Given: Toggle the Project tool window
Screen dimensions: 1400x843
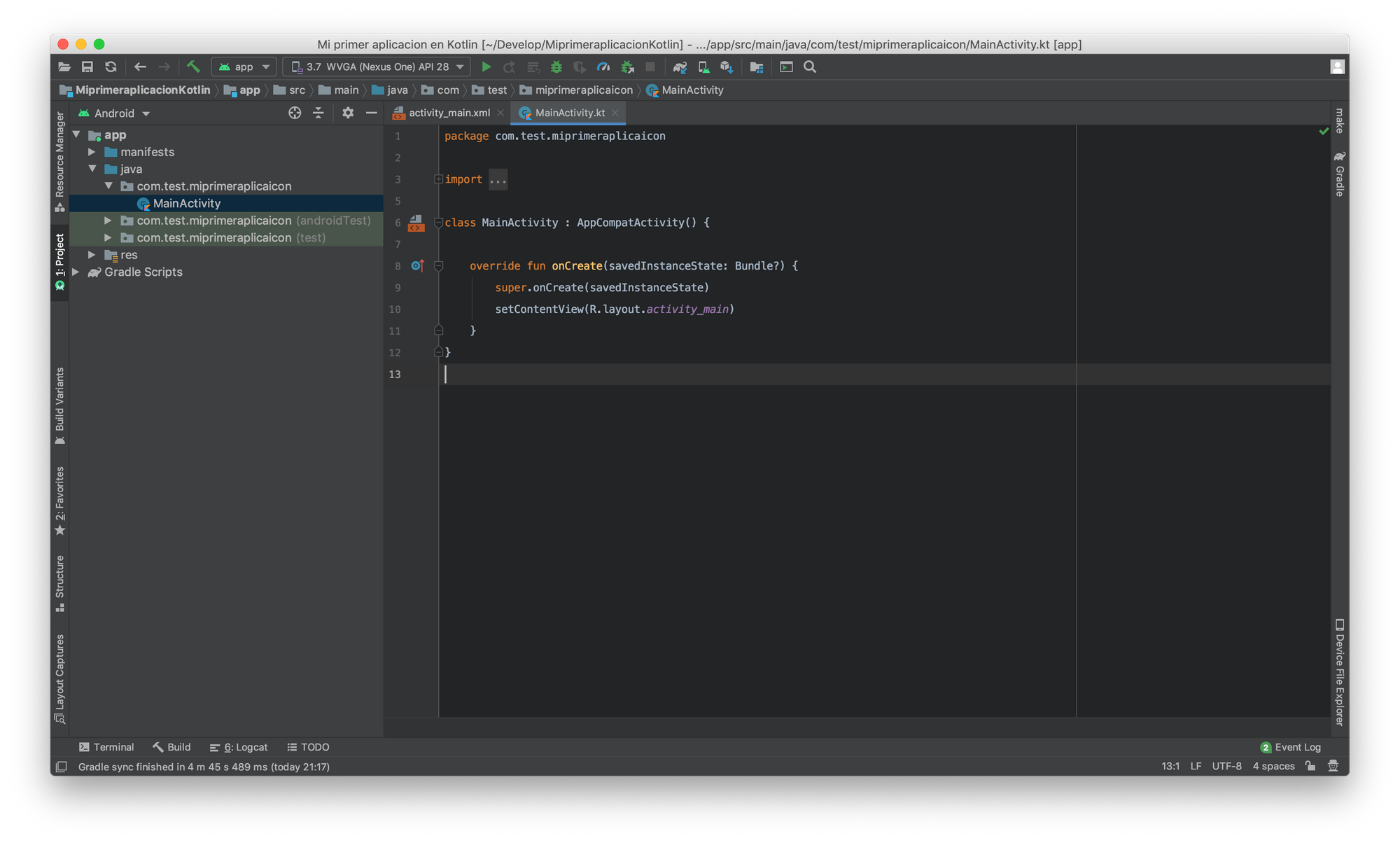Looking at the screenshot, I should click(x=59, y=260).
